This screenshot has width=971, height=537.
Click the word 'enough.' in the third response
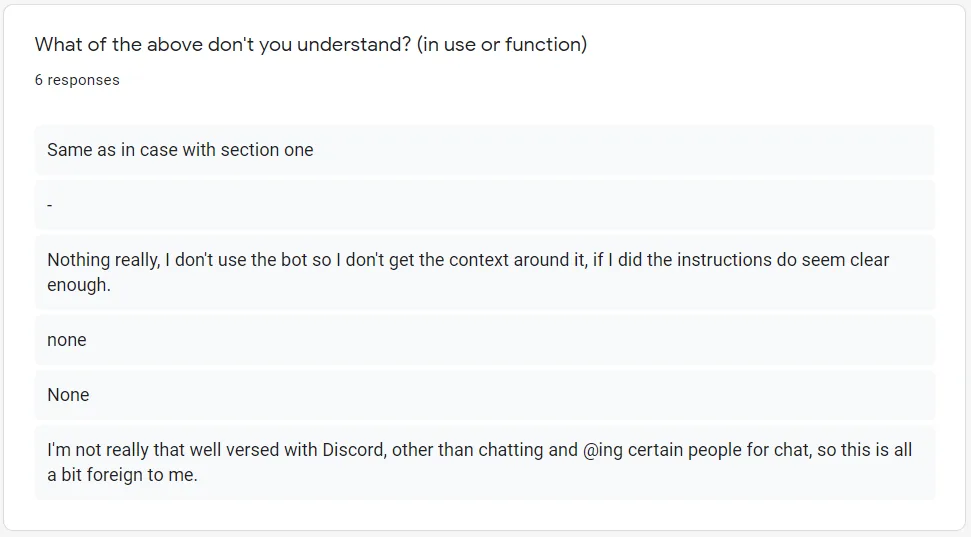coord(79,285)
